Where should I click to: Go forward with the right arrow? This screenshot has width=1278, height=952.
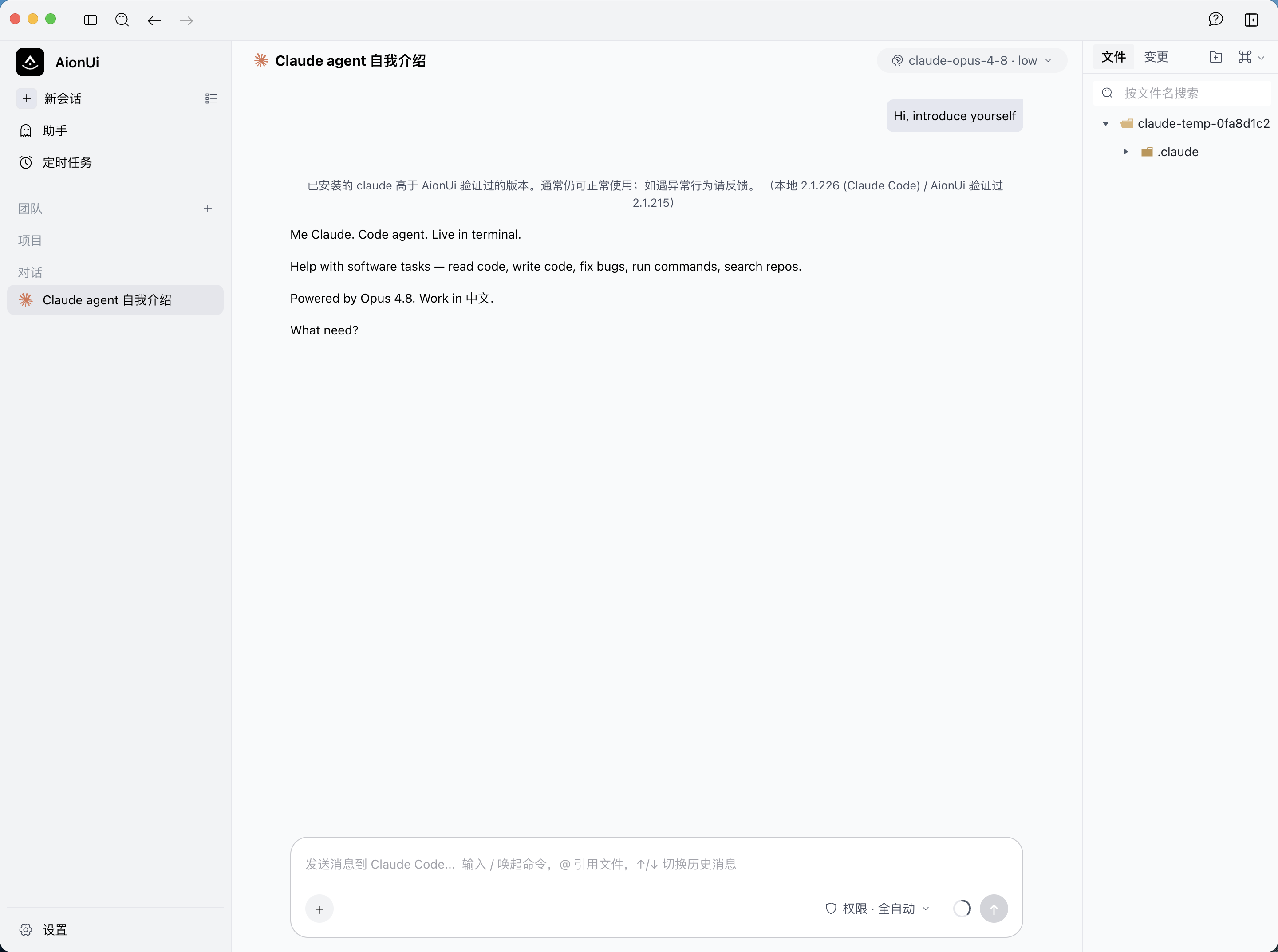pos(186,21)
